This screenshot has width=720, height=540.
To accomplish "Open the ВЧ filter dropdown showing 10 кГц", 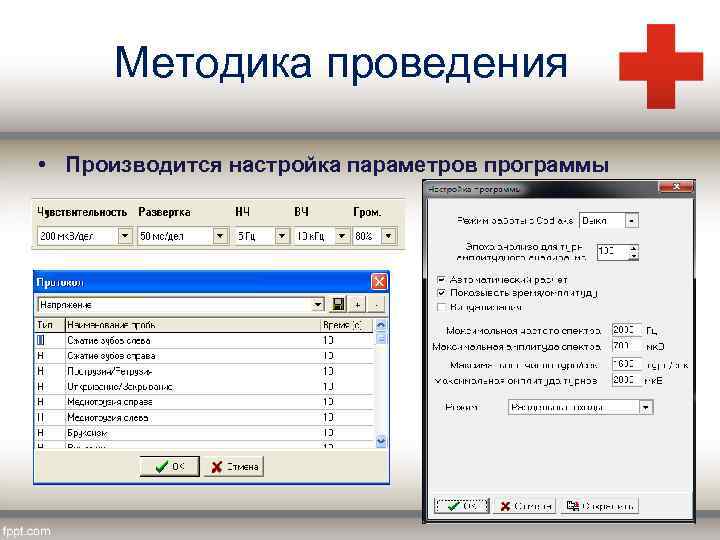I will coord(341,236).
